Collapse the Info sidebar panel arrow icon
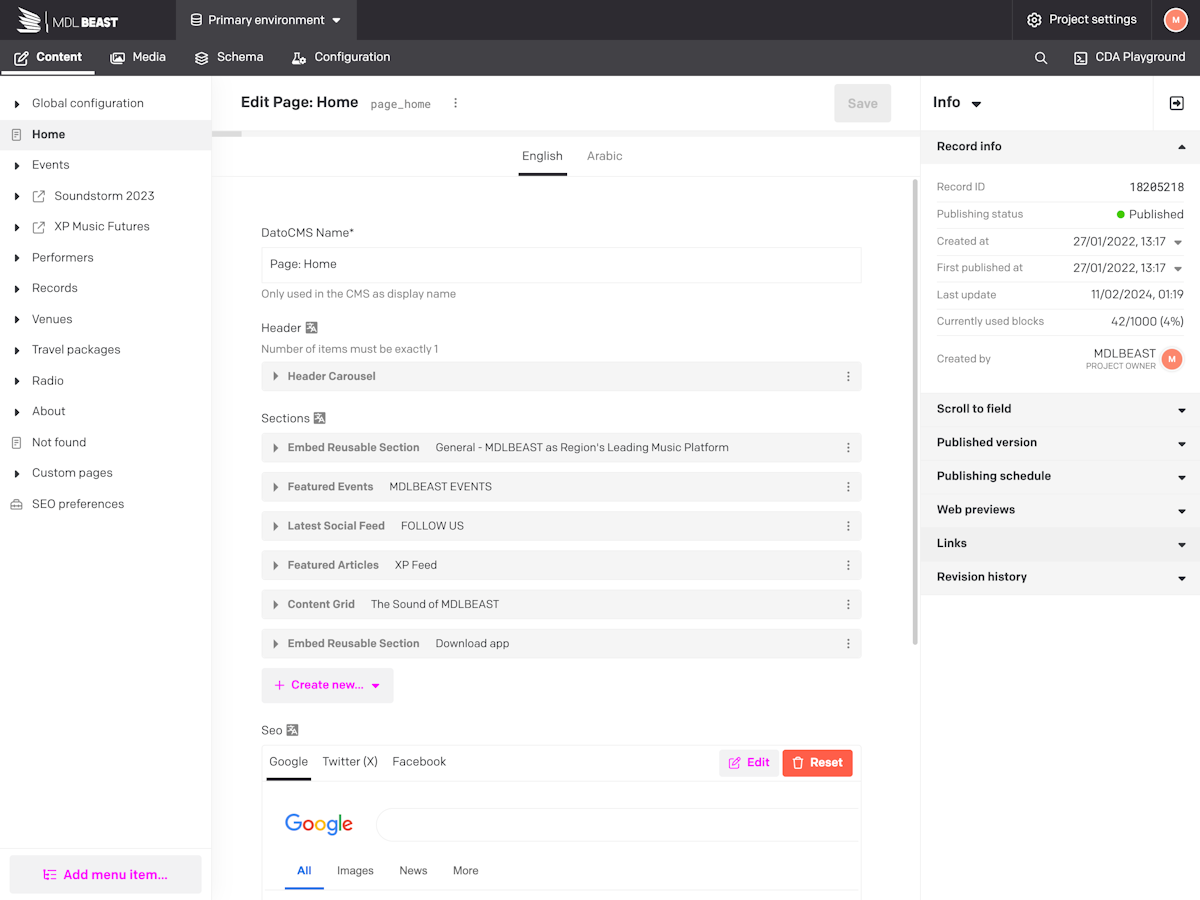This screenshot has width=1200, height=900. point(1177,103)
